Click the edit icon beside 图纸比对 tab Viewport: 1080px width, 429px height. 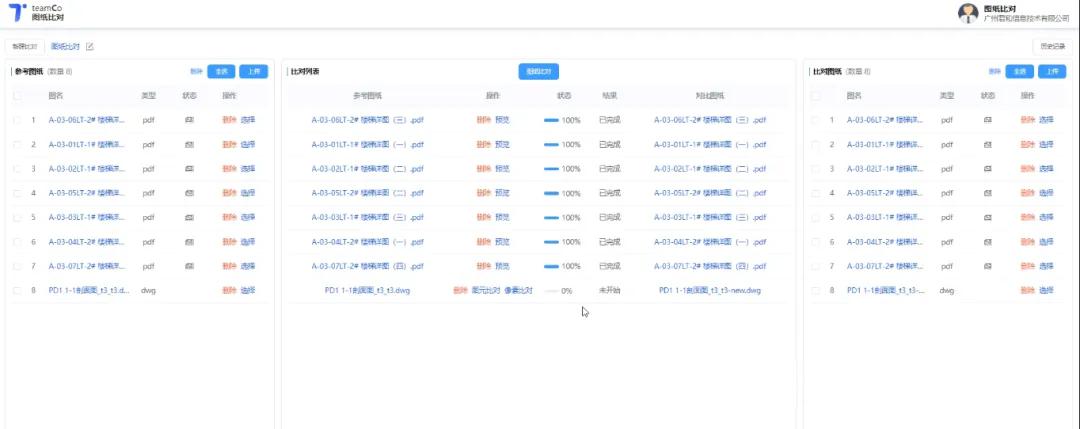(x=90, y=46)
